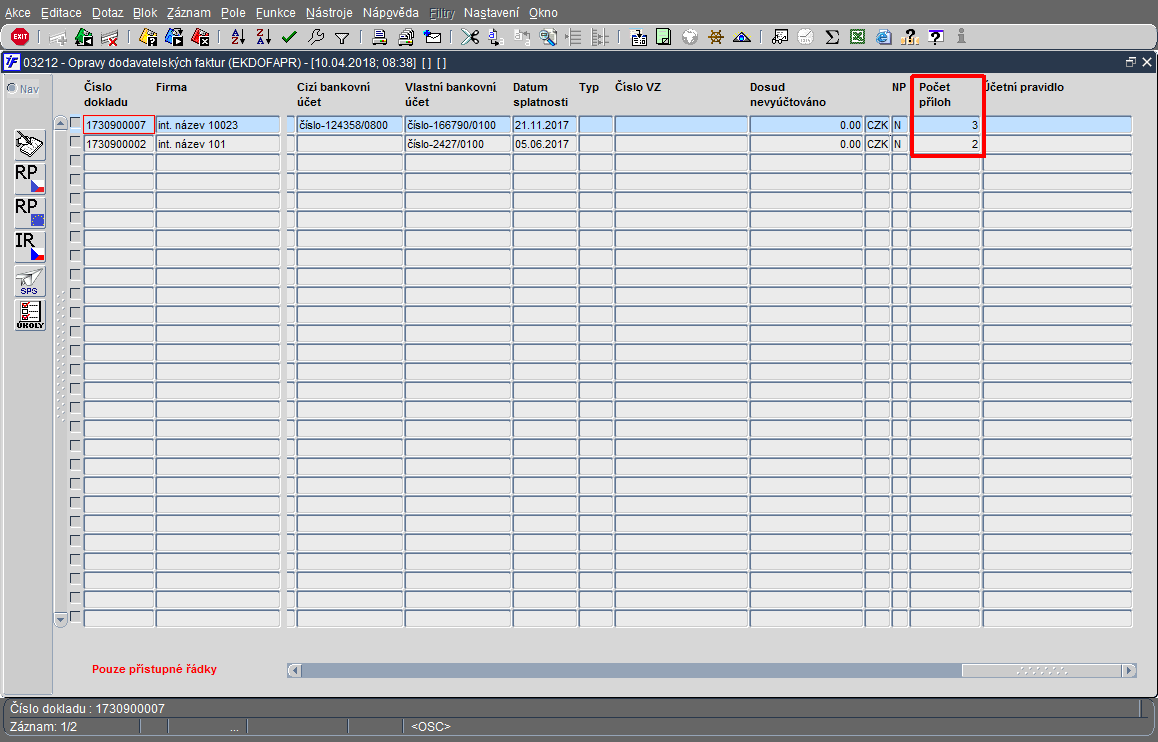Open the Dotaz menu

(107, 13)
